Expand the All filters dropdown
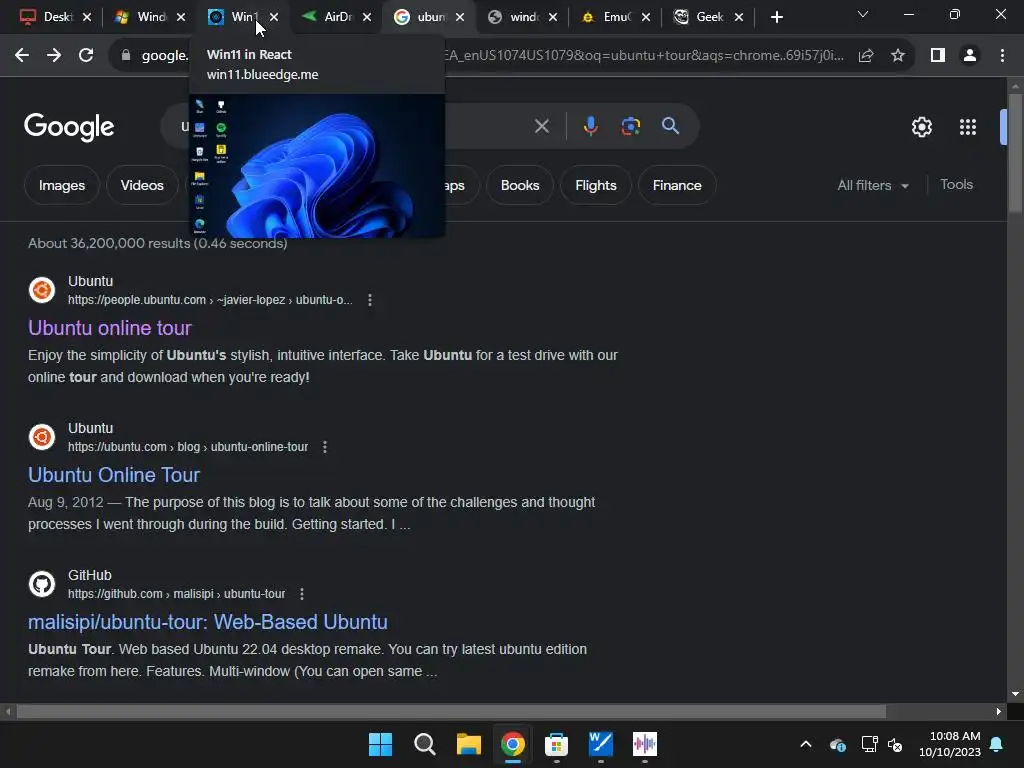1024x768 pixels. point(873,185)
